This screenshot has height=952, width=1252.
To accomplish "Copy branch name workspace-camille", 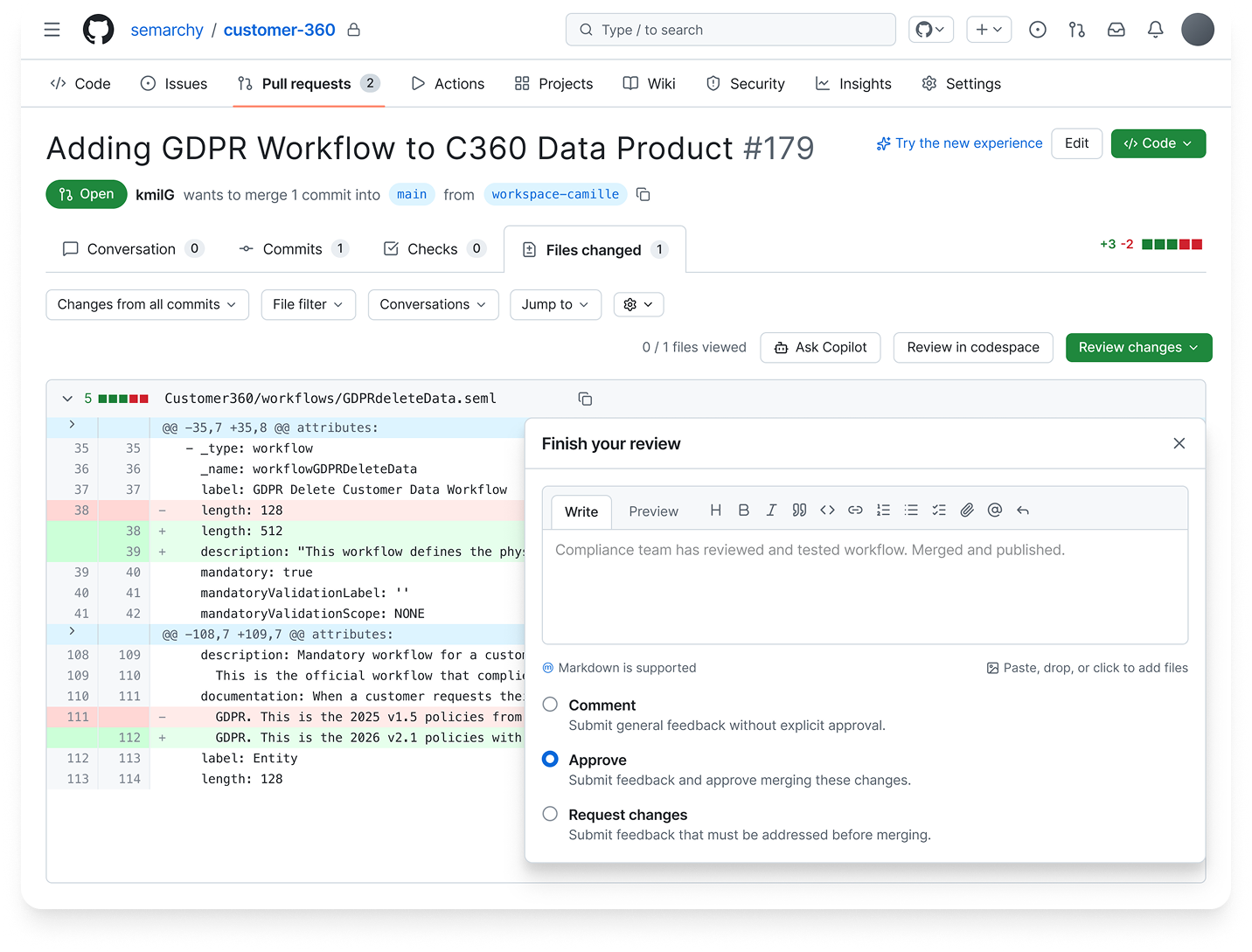I will pos(643,194).
